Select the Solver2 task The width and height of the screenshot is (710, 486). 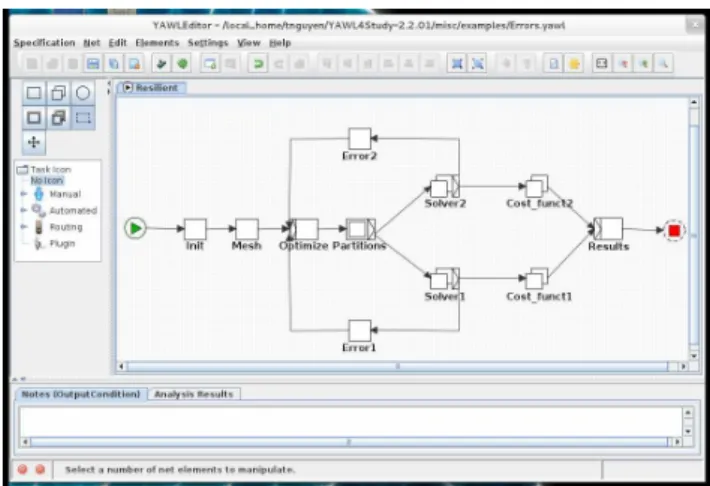[444, 186]
